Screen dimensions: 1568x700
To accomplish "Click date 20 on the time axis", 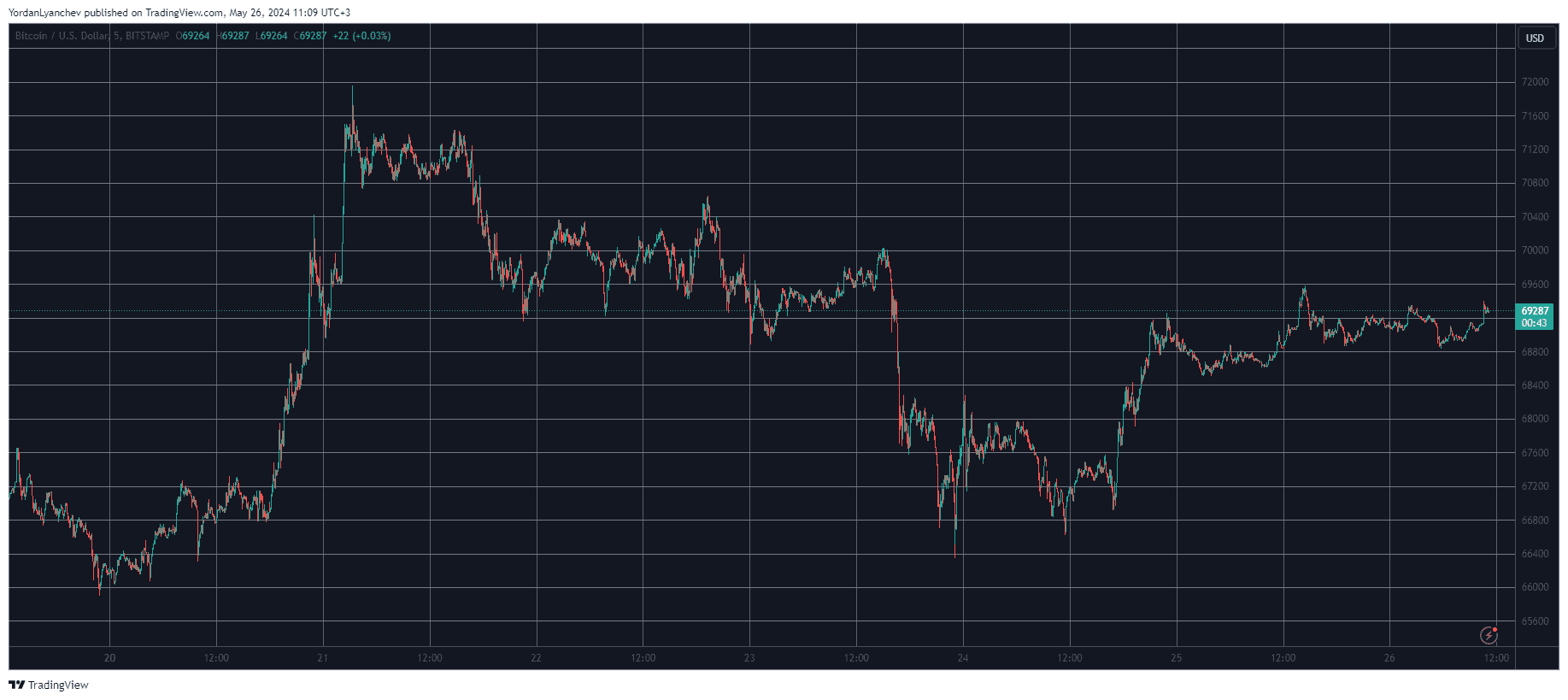I will tap(109, 658).
